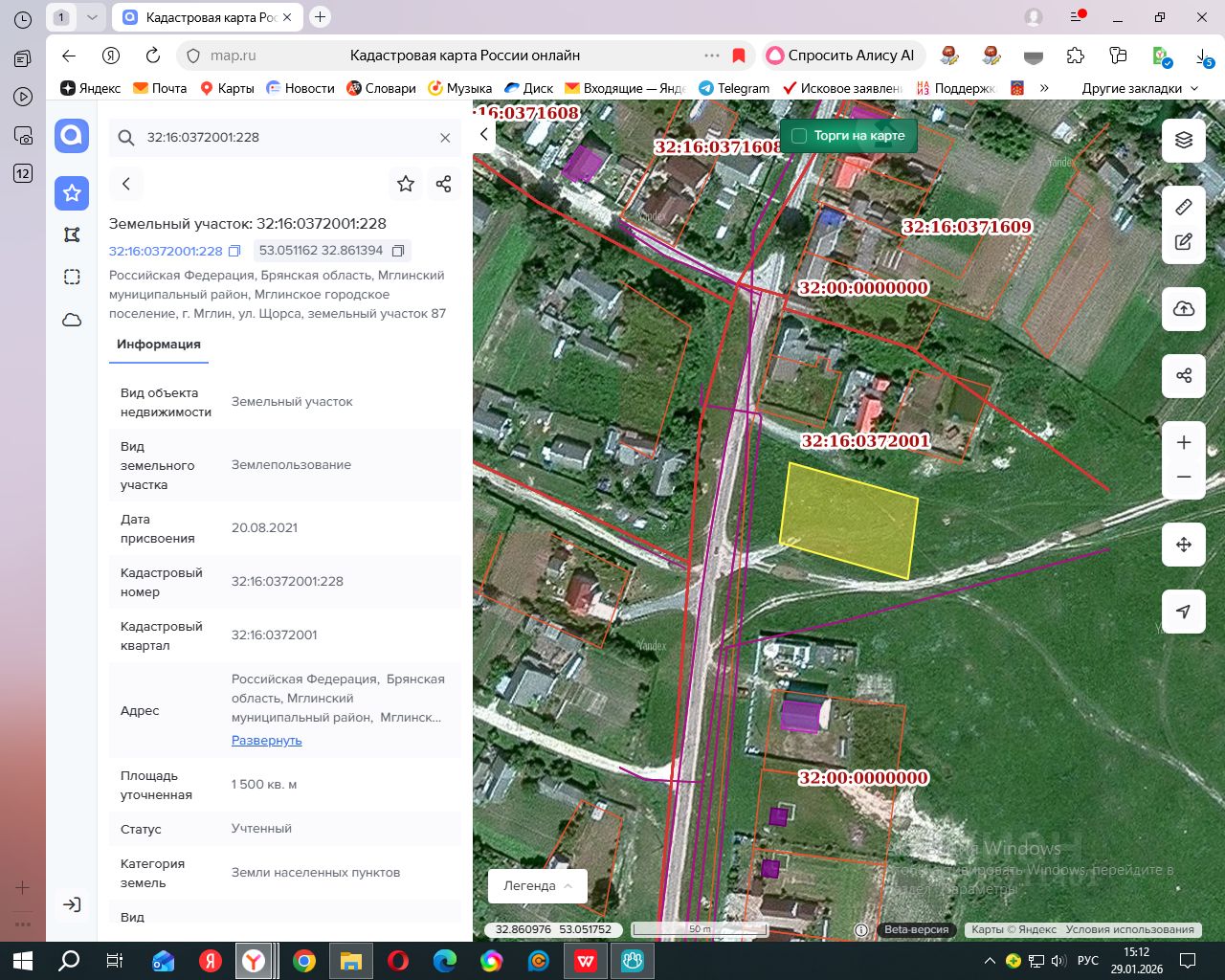Open the Карты bookmark
This screenshot has height=980, width=1225.
[227, 88]
